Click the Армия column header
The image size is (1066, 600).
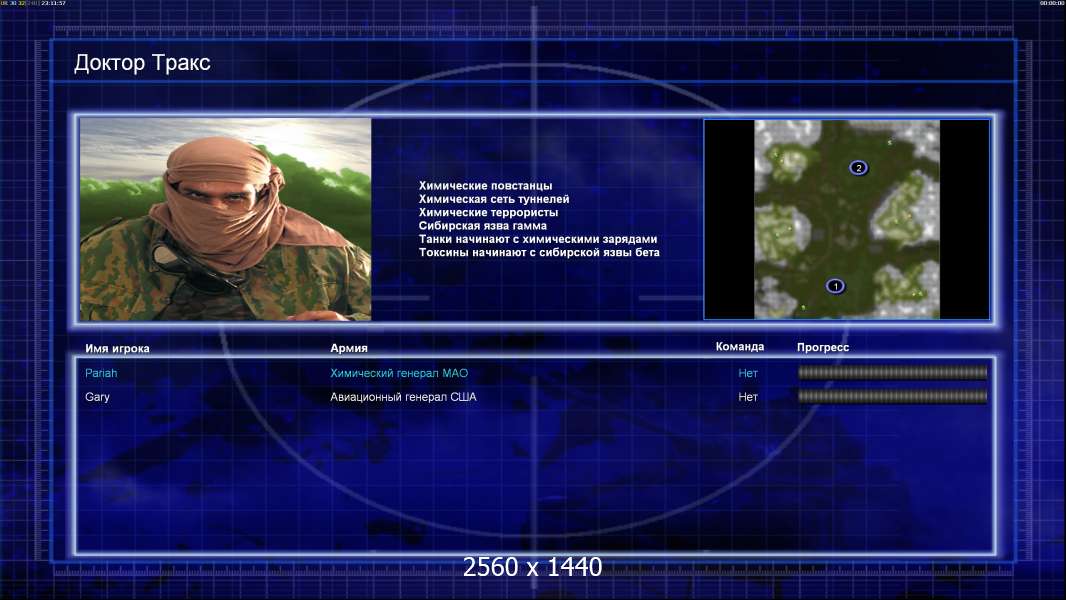pyautogui.click(x=349, y=348)
